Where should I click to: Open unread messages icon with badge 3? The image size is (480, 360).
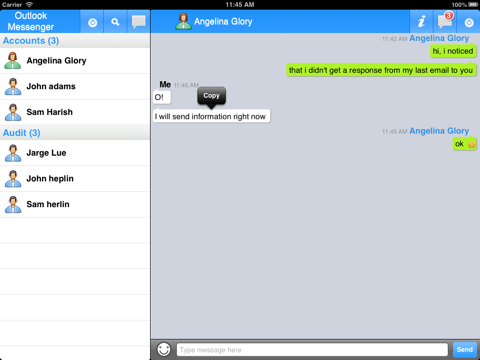click(x=445, y=21)
